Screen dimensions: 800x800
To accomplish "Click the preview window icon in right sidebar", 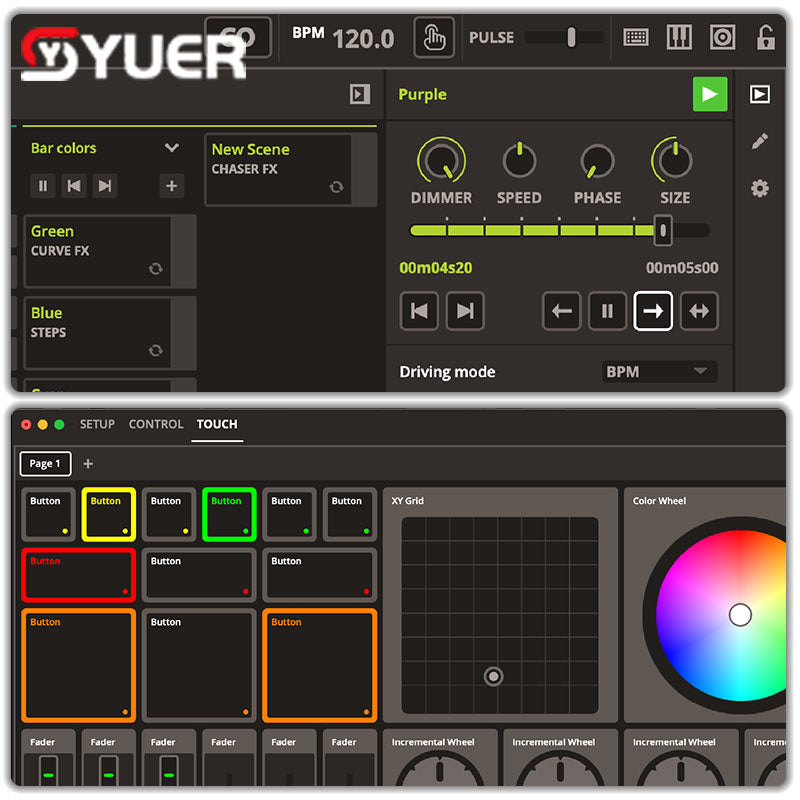I will click(759, 94).
